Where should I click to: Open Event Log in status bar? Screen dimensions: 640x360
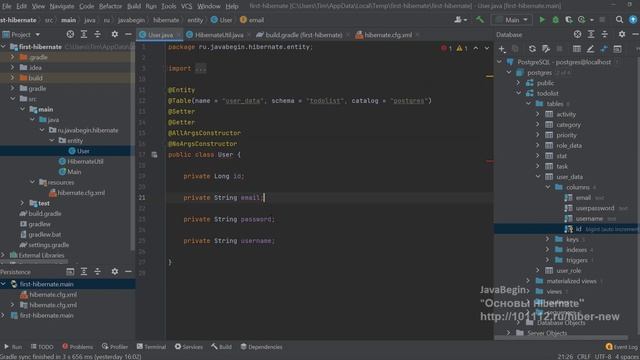pos(621,347)
